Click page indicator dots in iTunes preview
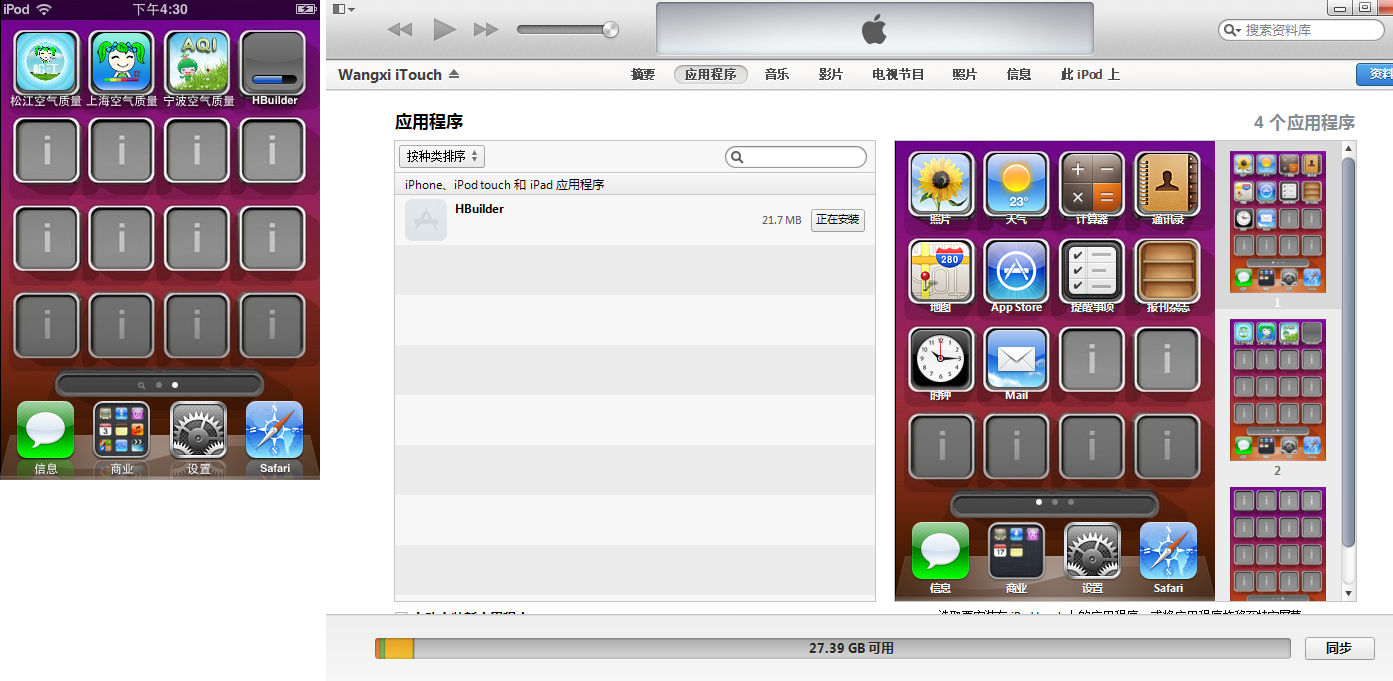The width and height of the screenshot is (1393, 681). click(1054, 502)
